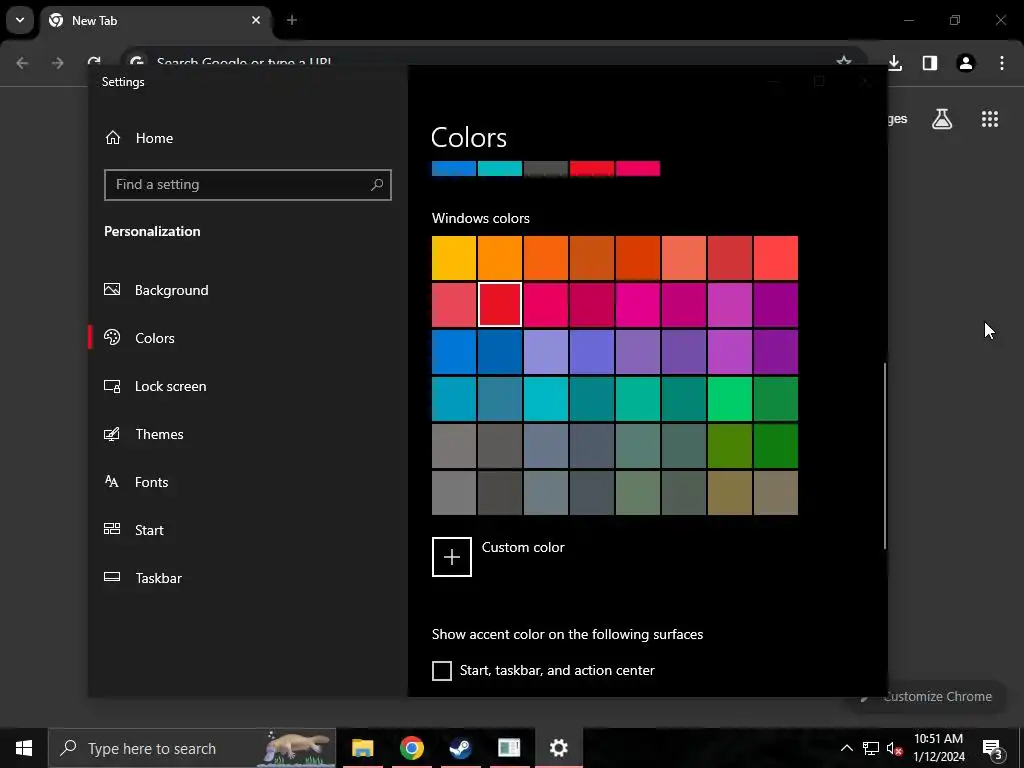Open Taskbar personalization settings

[142, 578]
